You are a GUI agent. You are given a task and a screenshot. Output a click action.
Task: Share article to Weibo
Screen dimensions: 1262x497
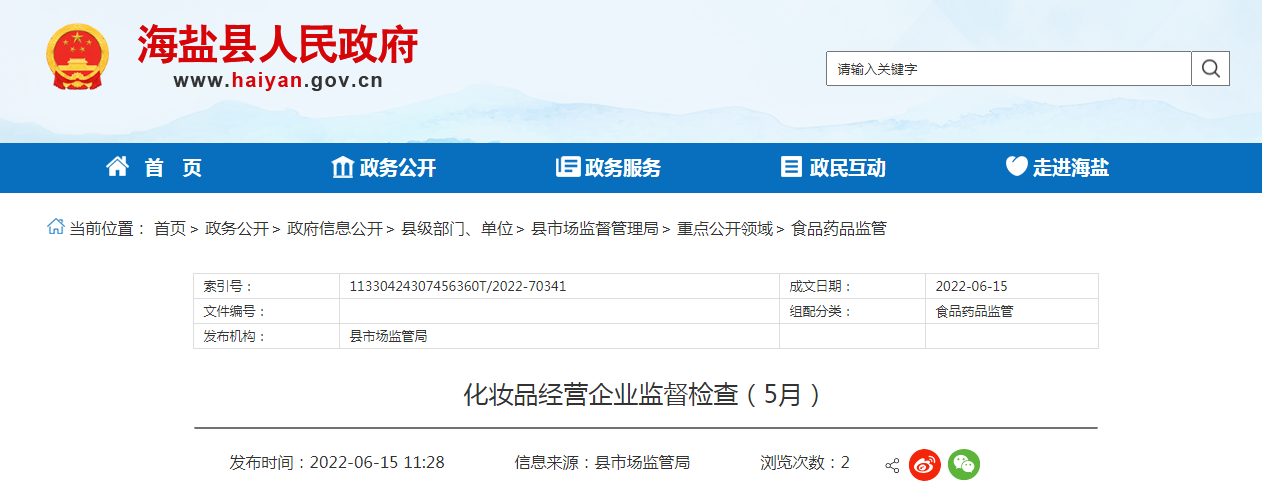[x=925, y=464]
